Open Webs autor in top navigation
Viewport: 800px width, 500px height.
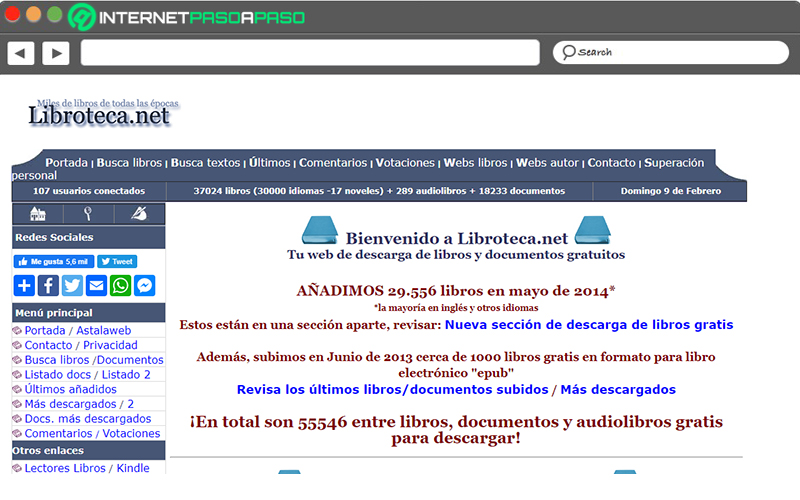click(x=547, y=163)
